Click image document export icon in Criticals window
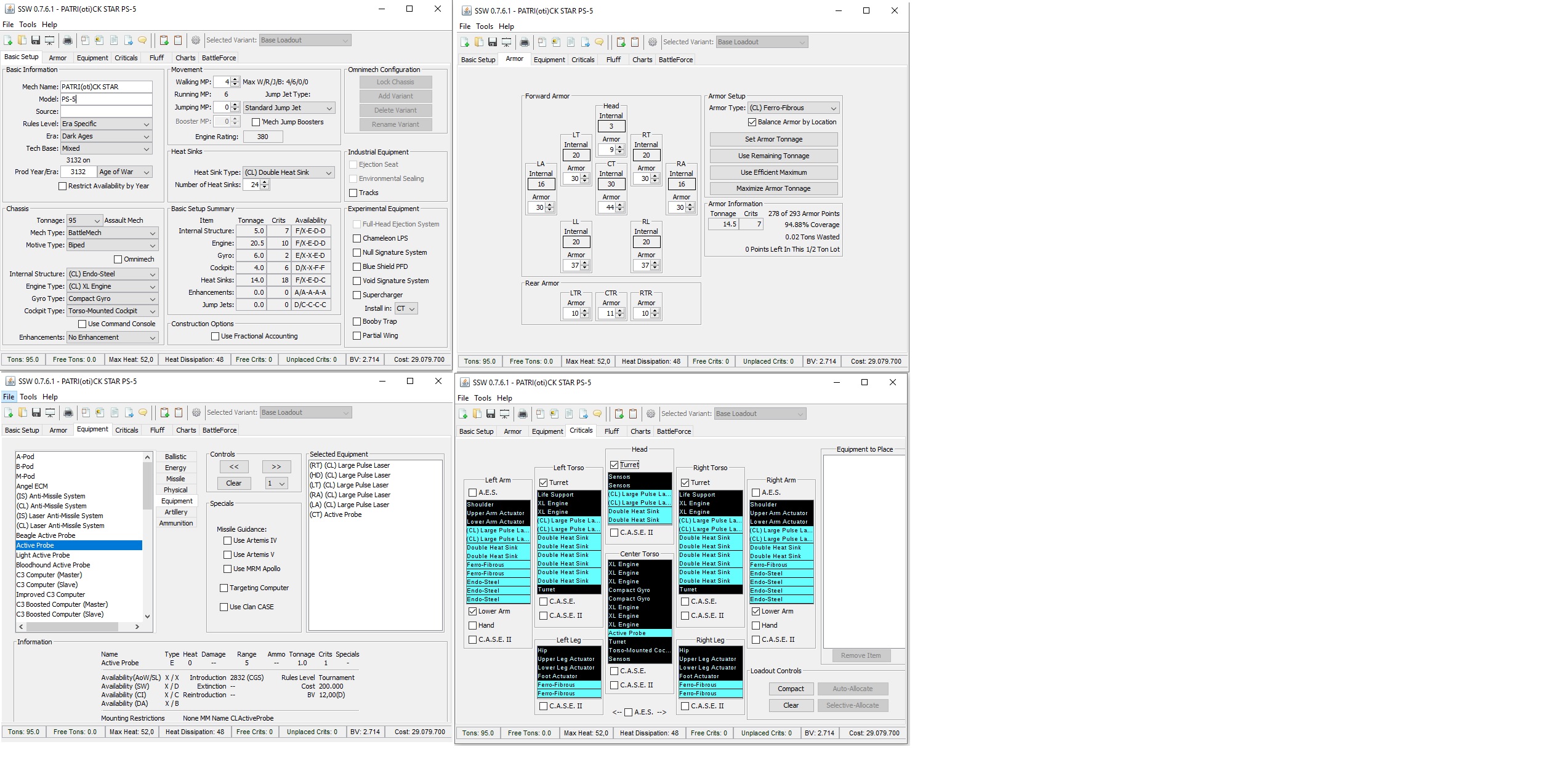 click(554, 414)
